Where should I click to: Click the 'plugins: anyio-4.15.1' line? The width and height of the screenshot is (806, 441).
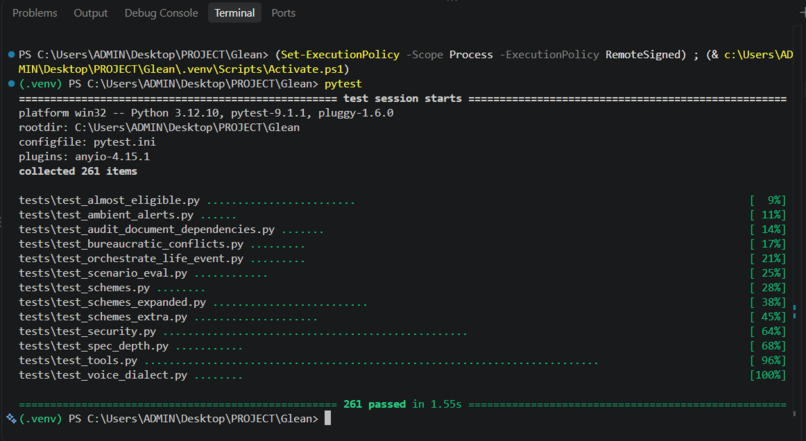click(84, 156)
